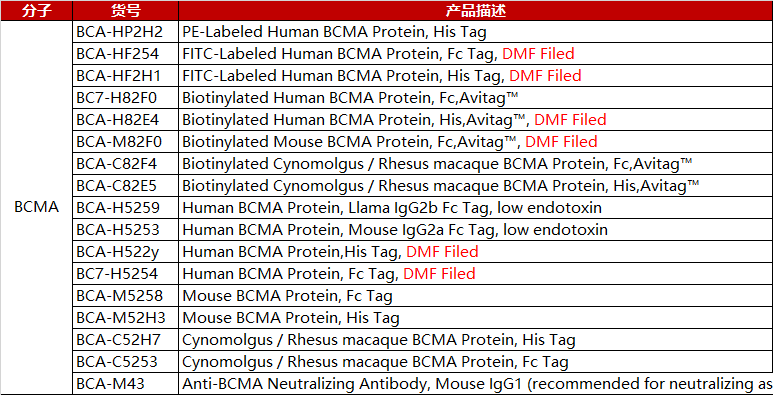
Task: Open catalog number BC7-H82F0
Action: click(x=125, y=98)
